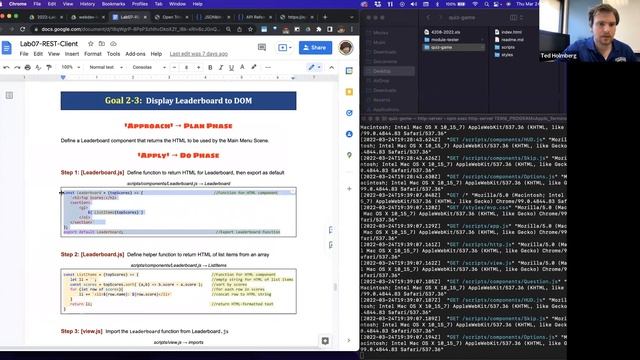Viewport: 640px width, 360px height.
Task: Open the Editing mode pencil dropdown
Action: coord(314,67)
